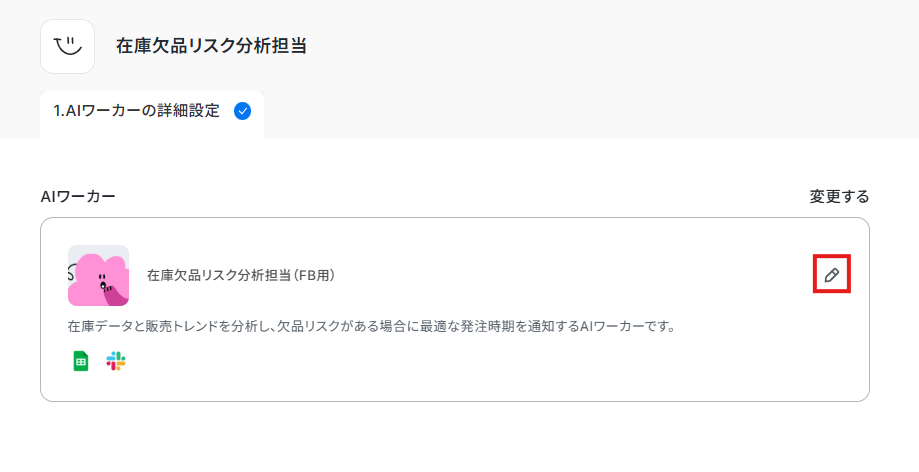919x472 pixels.
Task: Click the dark pink blob on avatar's corner
Action: [118, 294]
